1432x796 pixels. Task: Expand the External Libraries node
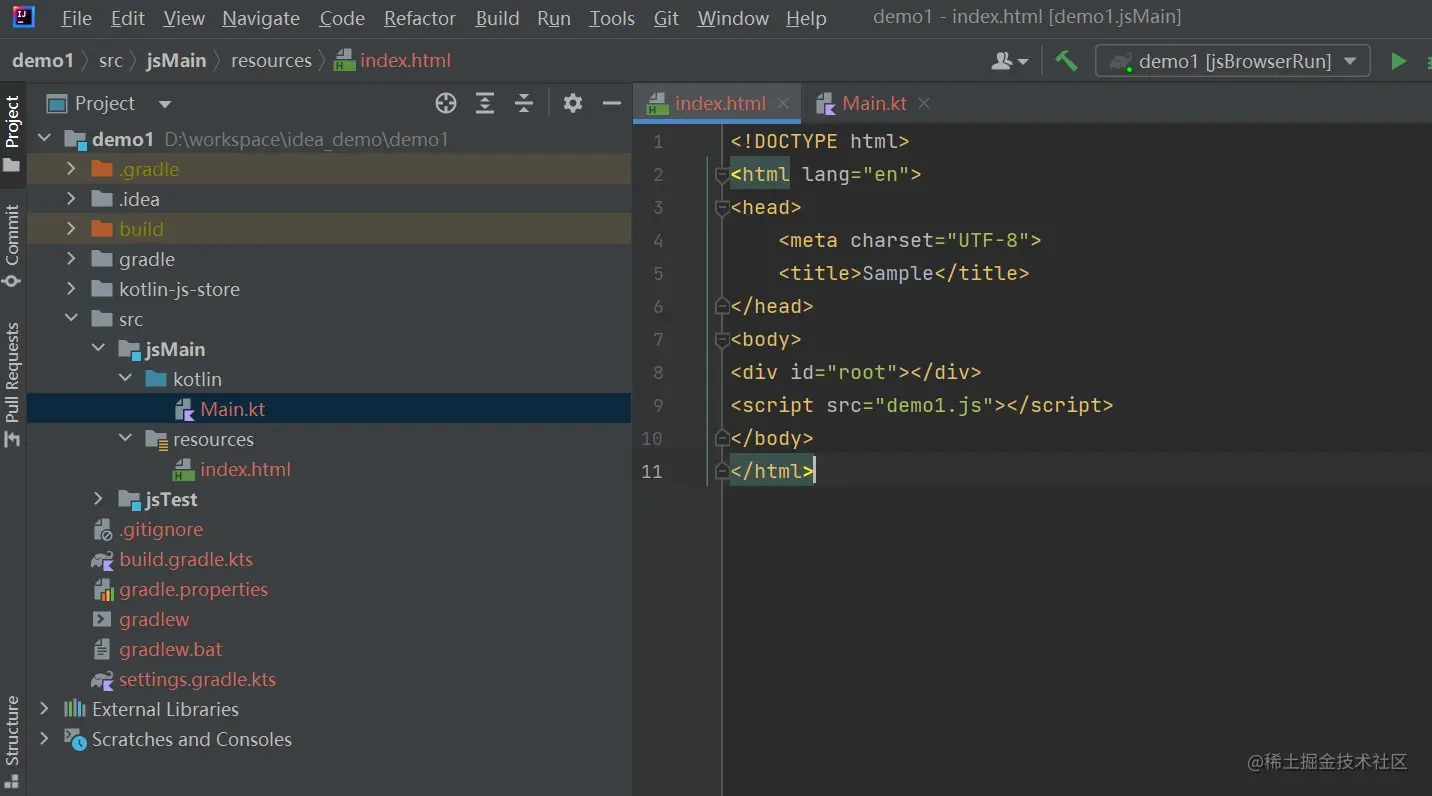tap(44, 709)
